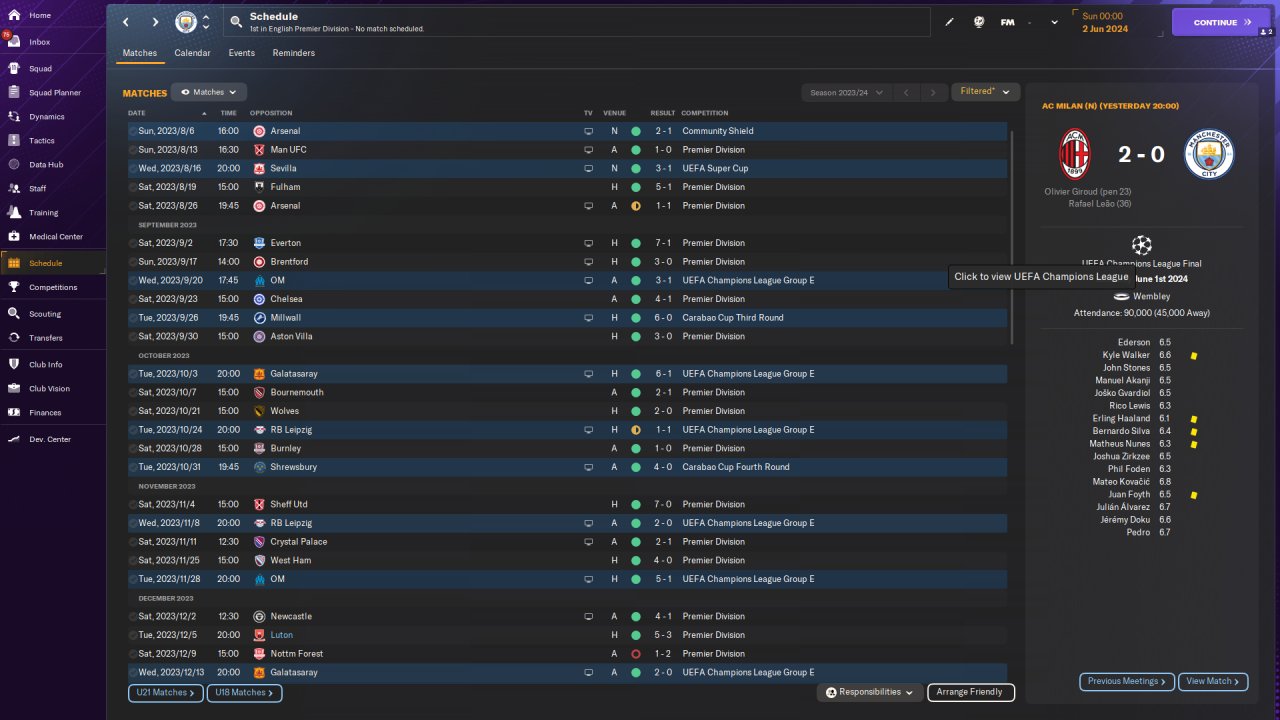This screenshot has width=1280, height=720.
Task: Click the help globe icon in the top bar
Action: pos(979,22)
